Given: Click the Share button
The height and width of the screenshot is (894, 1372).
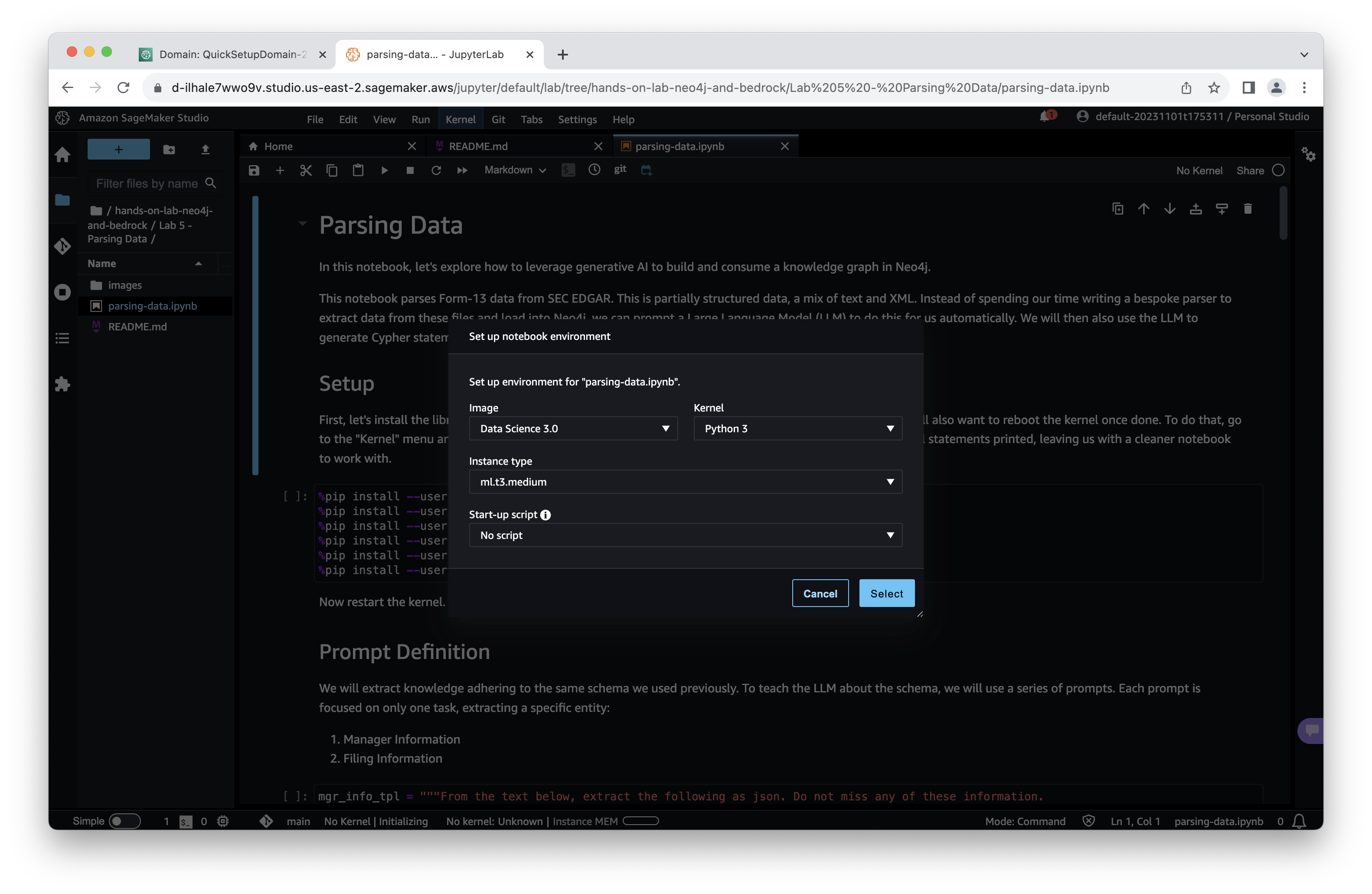Looking at the screenshot, I should pyautogui.click(x=1250, y=171).
